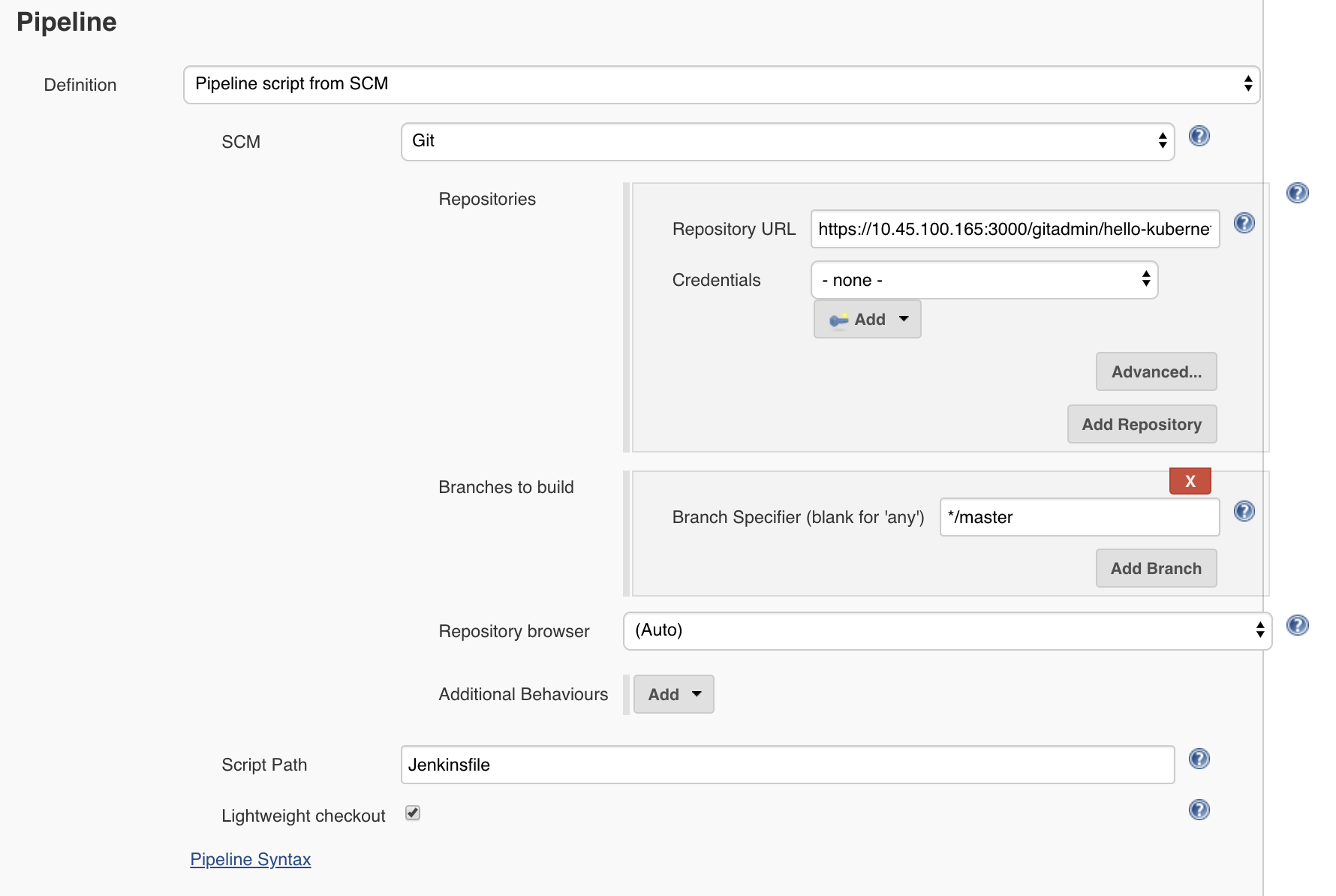This screenshot has width=1336, height=896.
Task: Click the Add Branch button
Action: click(1156, 568)
